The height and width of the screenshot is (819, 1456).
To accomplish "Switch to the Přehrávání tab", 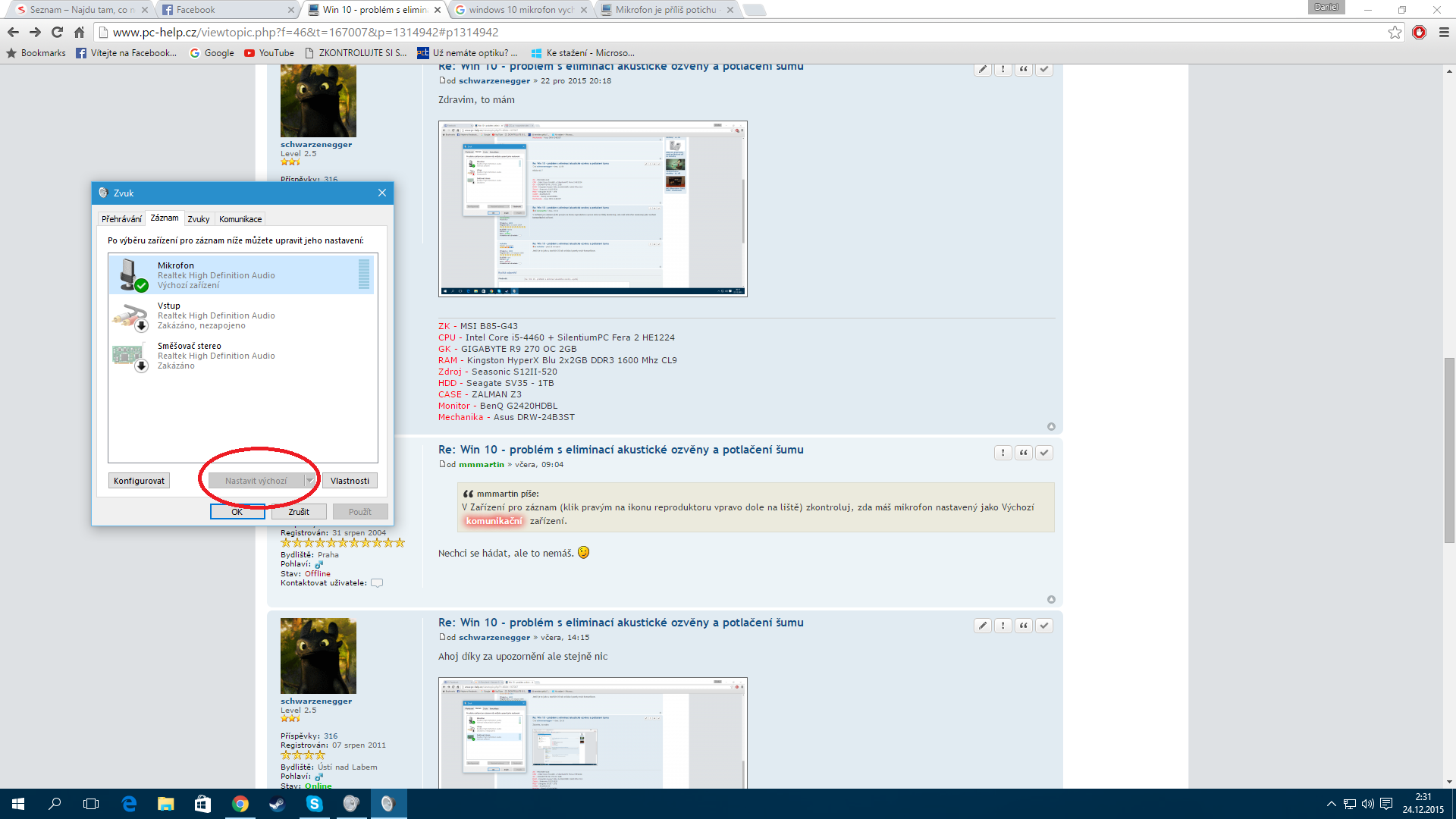I will (x=121, y=219).
